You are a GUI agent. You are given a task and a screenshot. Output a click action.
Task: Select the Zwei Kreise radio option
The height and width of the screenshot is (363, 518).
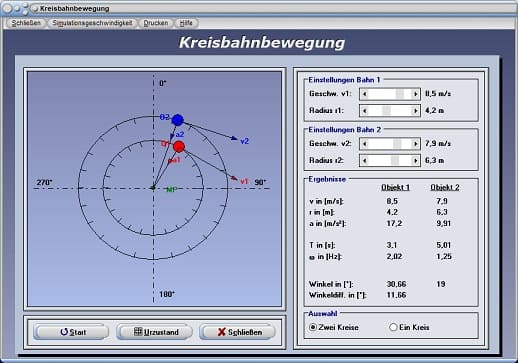(x=334, y=327)
